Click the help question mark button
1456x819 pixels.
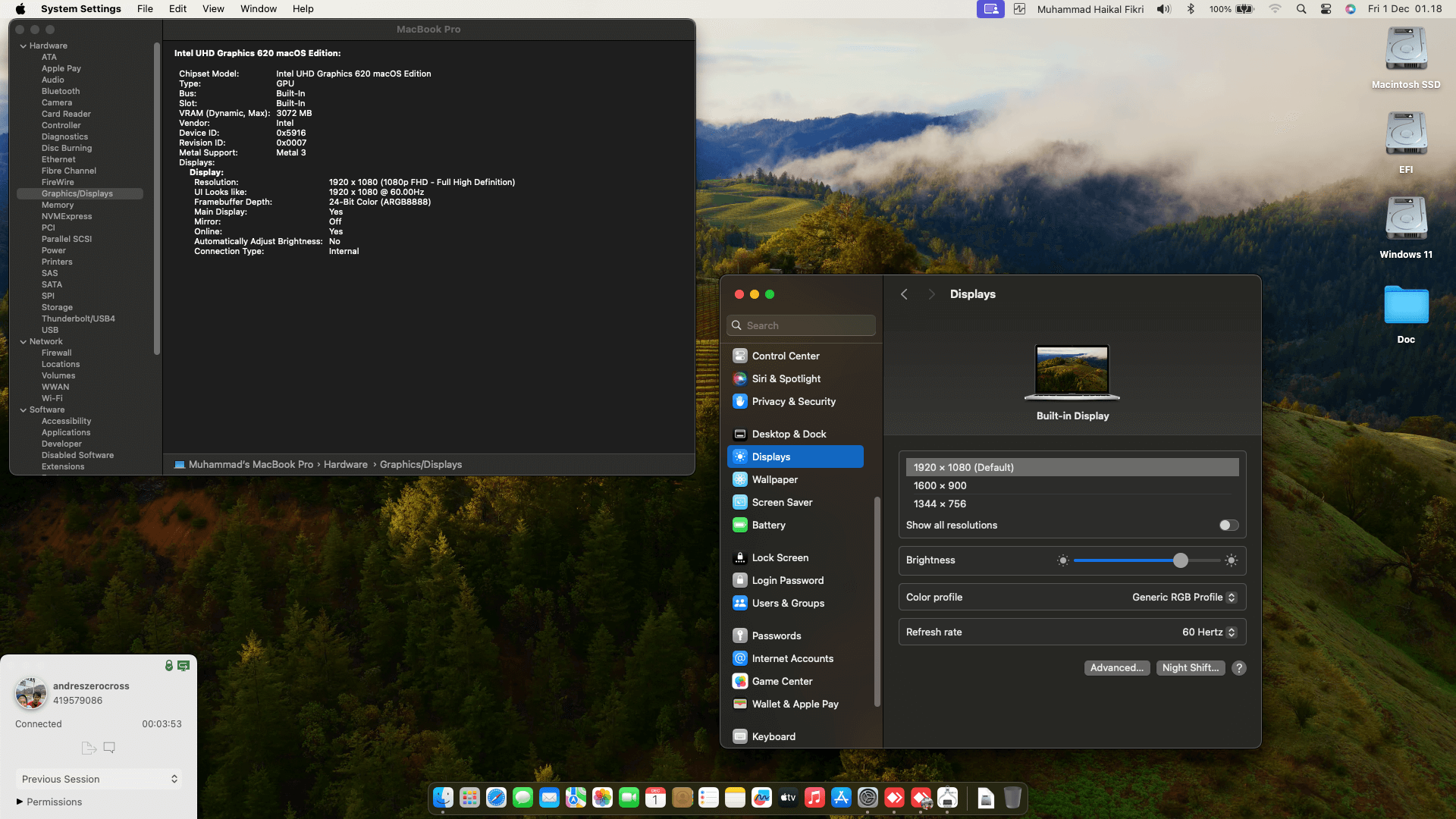coord(1239,668)
